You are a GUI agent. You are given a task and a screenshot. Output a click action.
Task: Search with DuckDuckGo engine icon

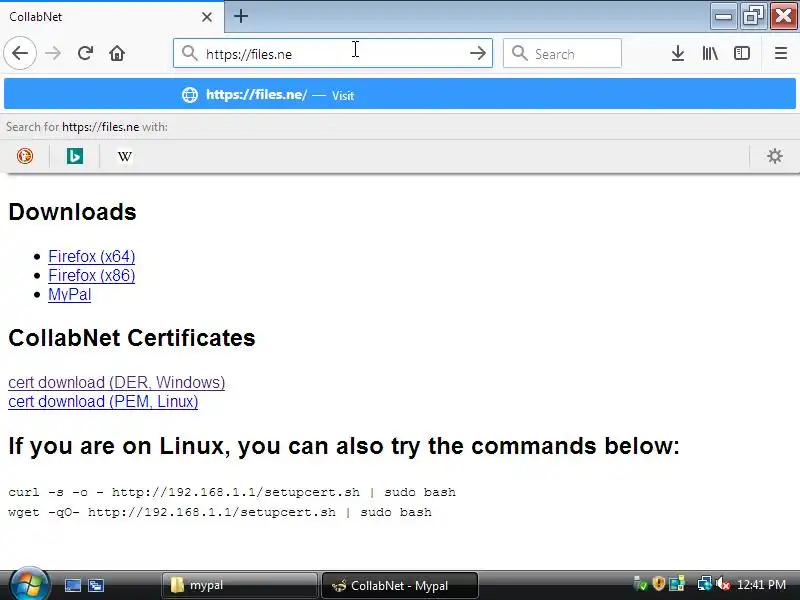25,156
